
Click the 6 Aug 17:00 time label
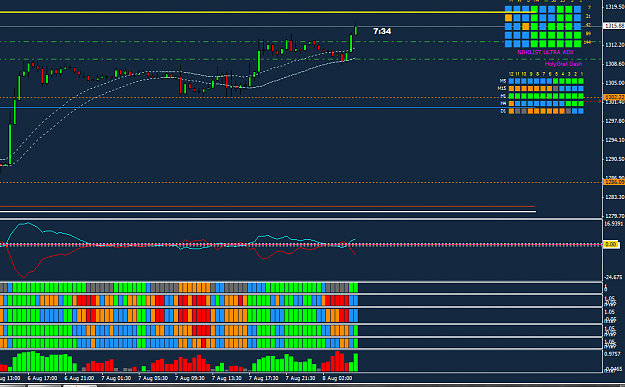coord(42,378)
